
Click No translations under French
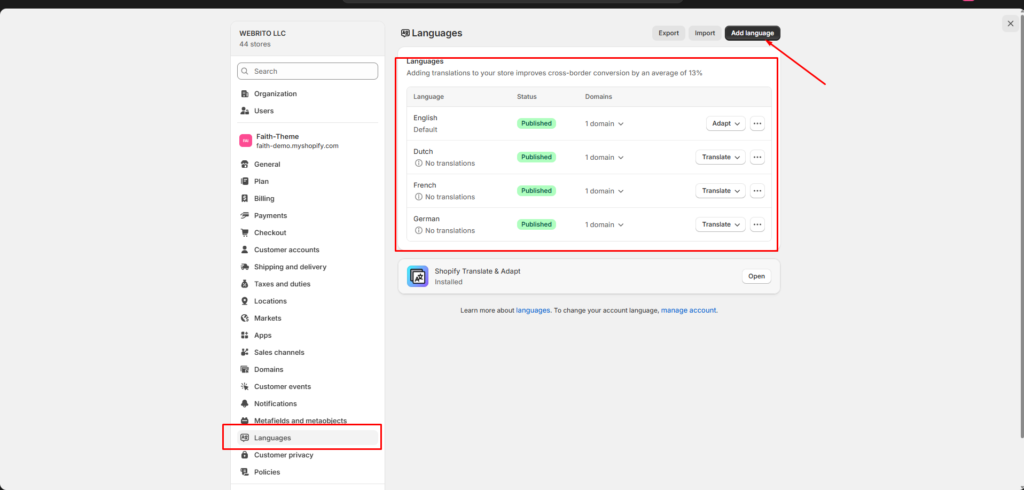(x=450, y=197)
